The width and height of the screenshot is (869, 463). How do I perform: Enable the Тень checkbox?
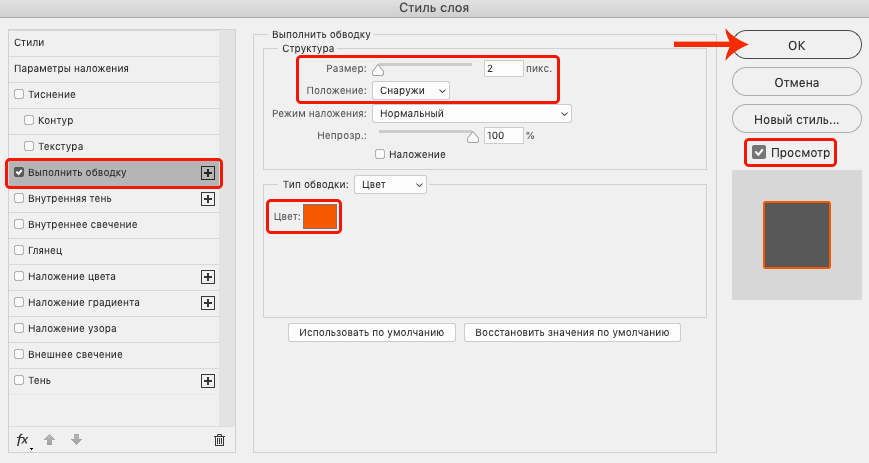(x=19, y=381)
